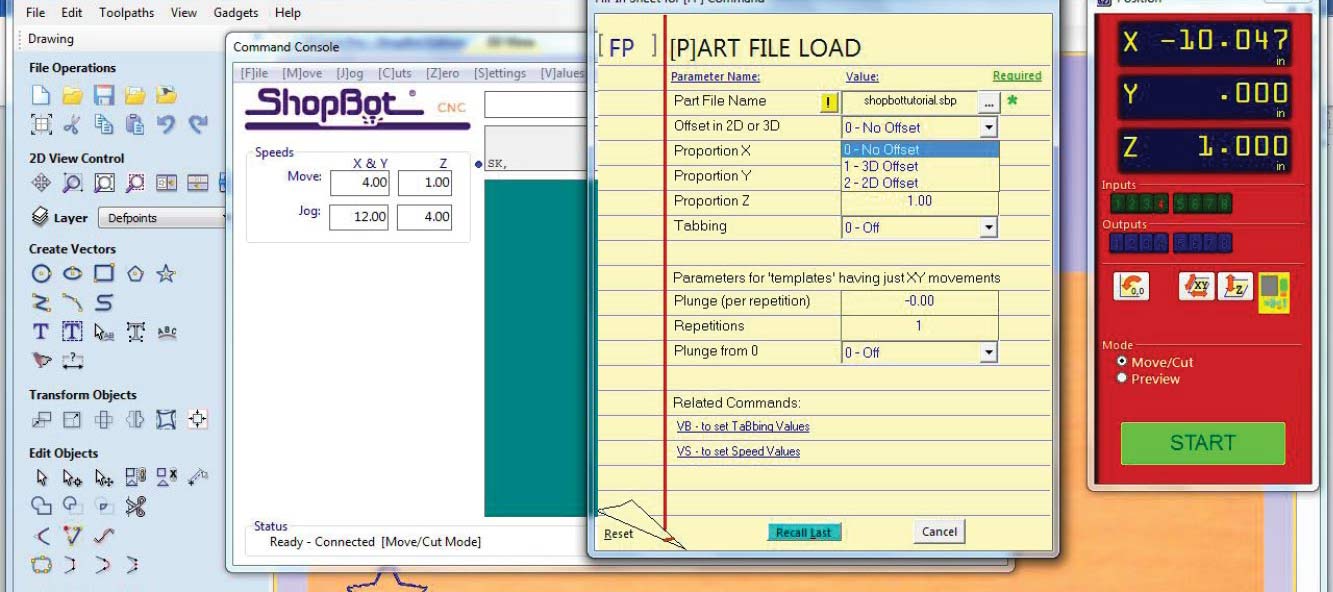The image size is (1333, 592).
Task: Select the Node Editing arrow tool
Action: (72, 478)
